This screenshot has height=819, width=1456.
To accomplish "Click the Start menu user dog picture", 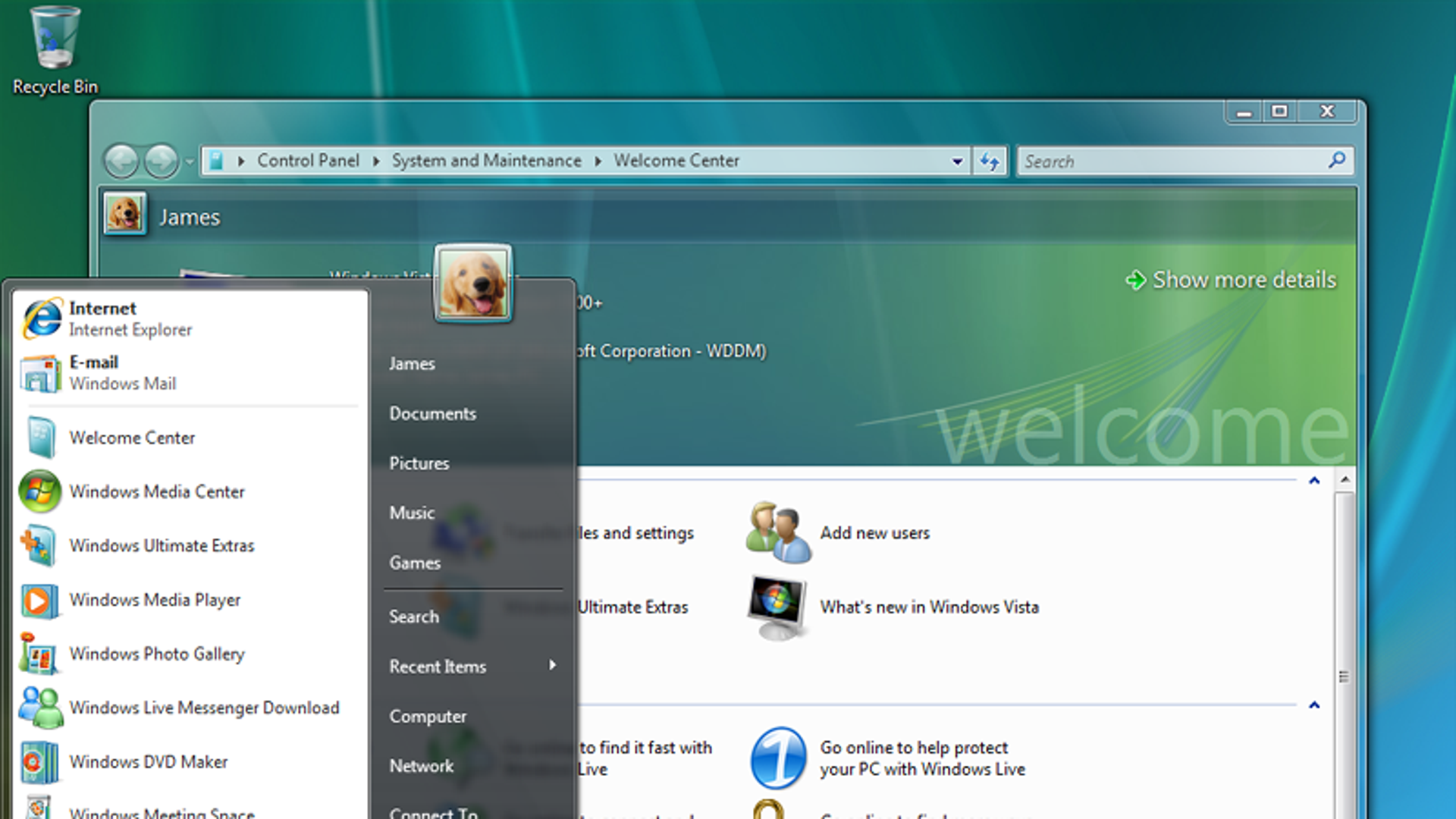I will [473, 284].
